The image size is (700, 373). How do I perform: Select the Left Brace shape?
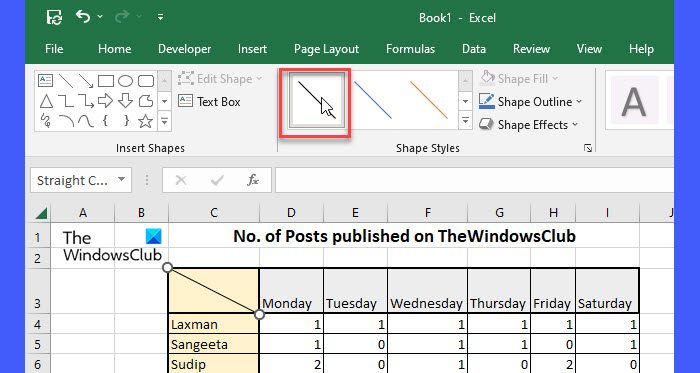click(106, 121)
